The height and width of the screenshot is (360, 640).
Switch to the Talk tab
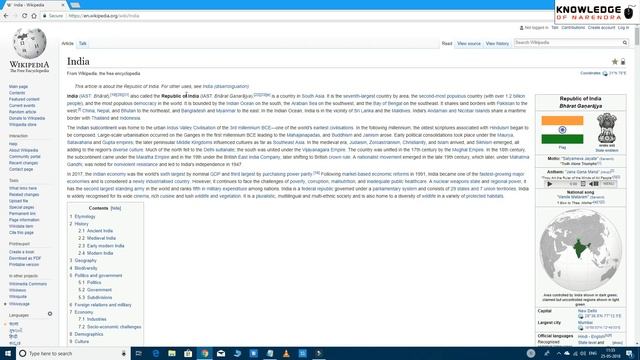[x=83, y=43]
